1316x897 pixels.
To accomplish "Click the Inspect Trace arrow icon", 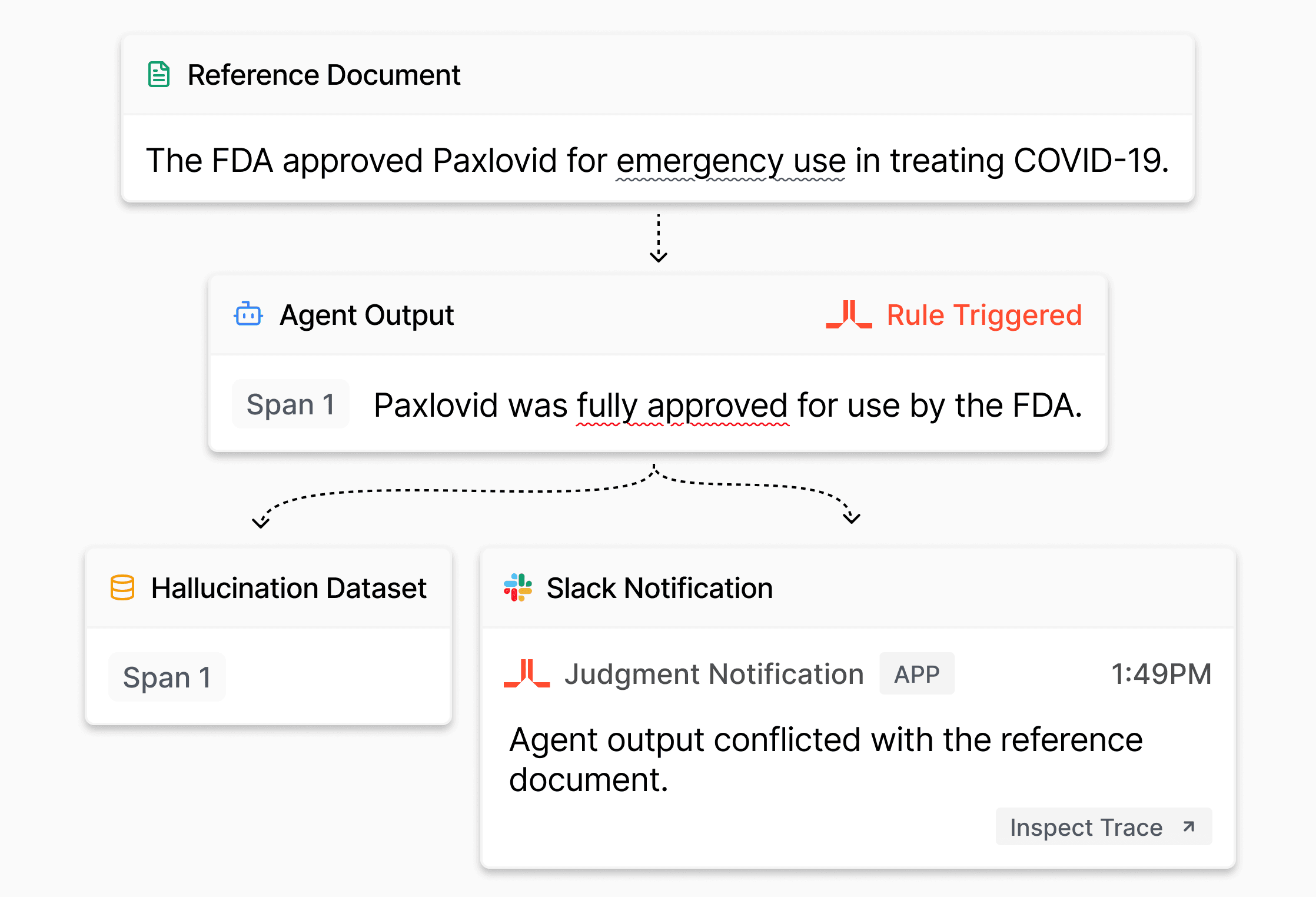I will point(1189,827).
